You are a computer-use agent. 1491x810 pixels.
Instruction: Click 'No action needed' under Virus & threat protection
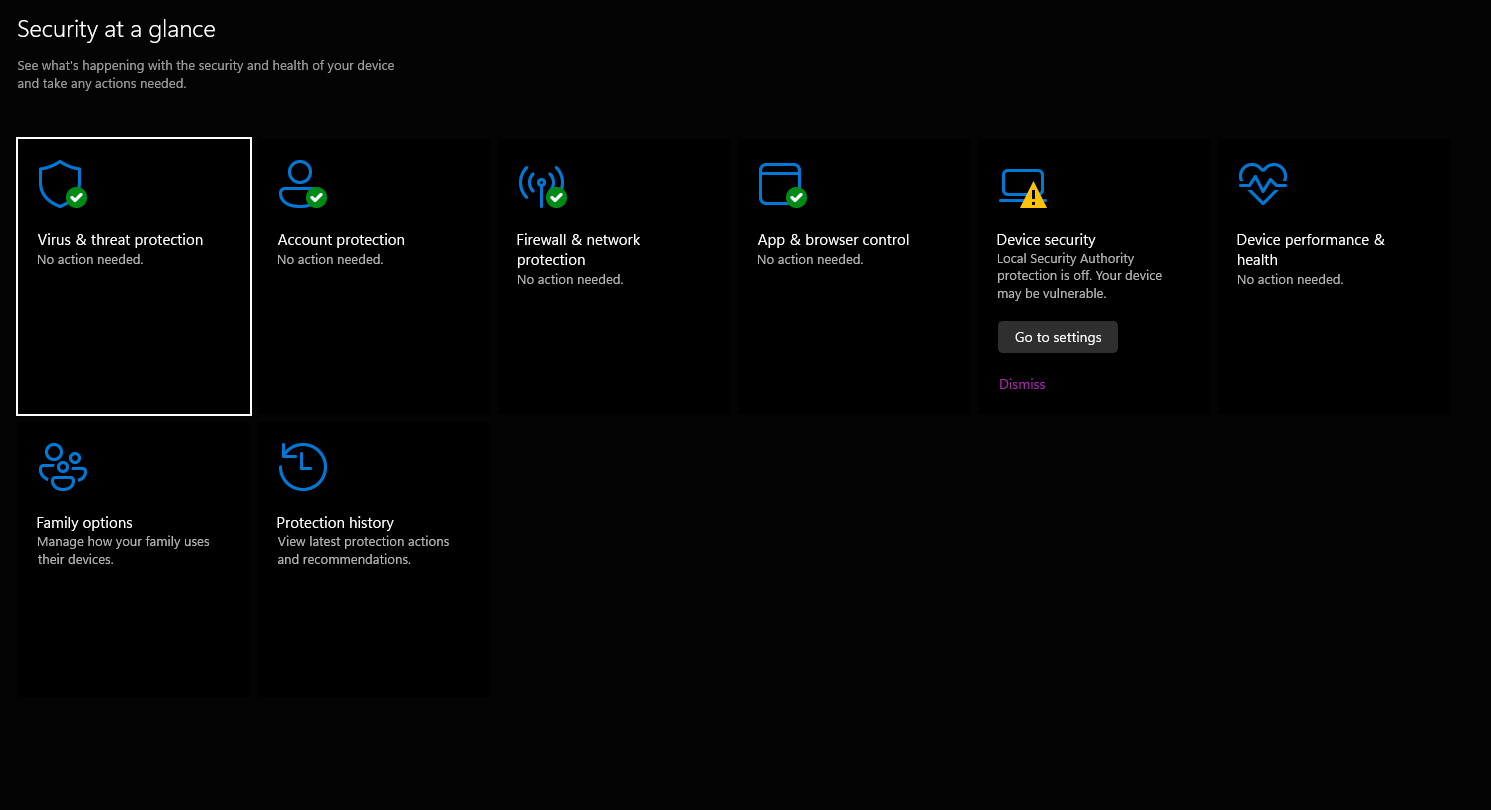tap(90, 260)
